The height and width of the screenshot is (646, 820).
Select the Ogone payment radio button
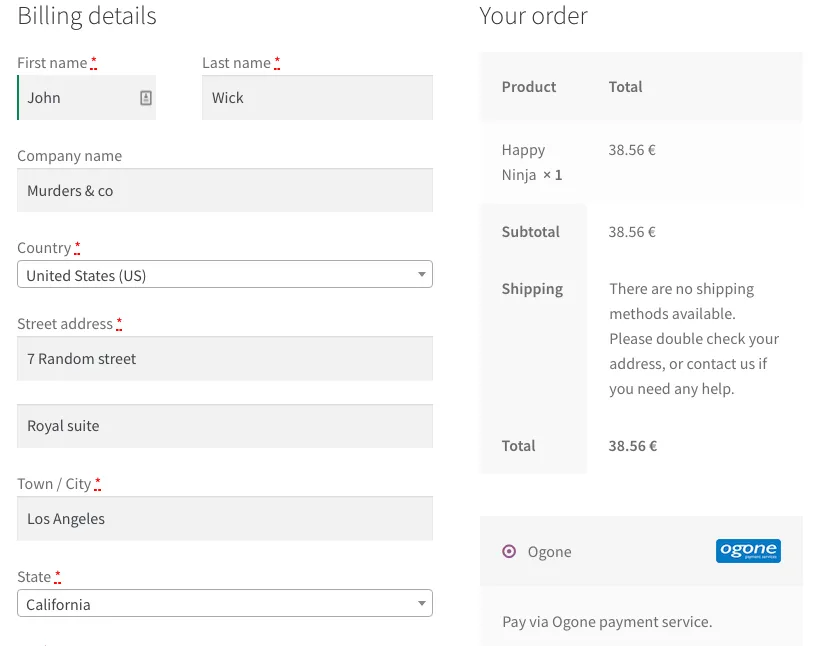coord(509,551)
